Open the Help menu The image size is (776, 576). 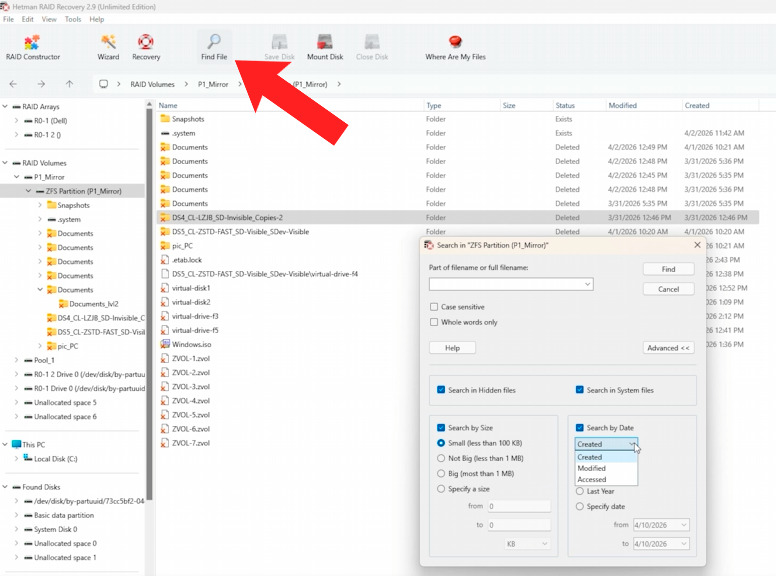pyautogui.click(x=97, y=19)
